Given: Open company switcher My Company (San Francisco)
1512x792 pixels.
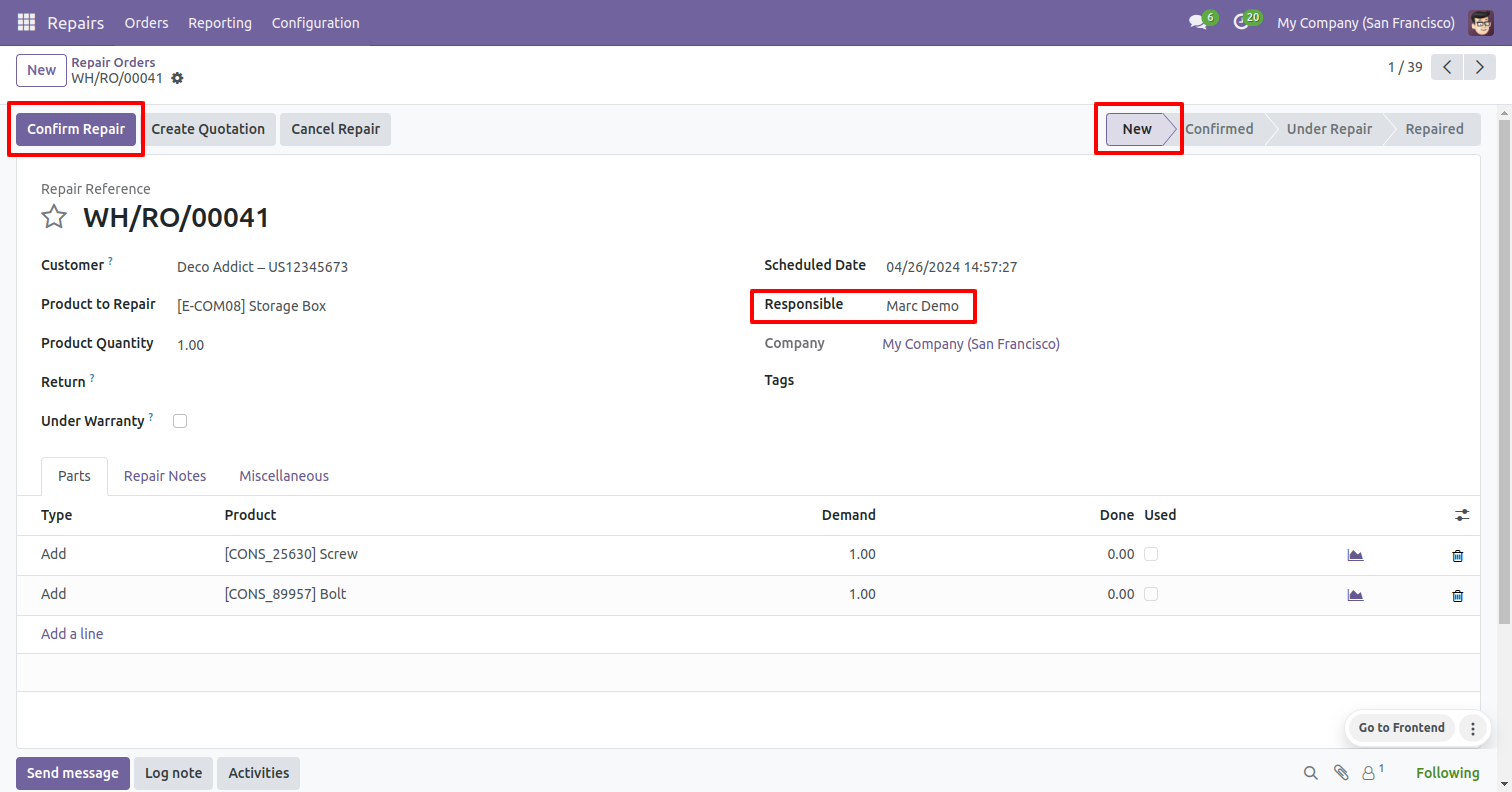Looking at the screenshot, I should [x=1365, y=22].
